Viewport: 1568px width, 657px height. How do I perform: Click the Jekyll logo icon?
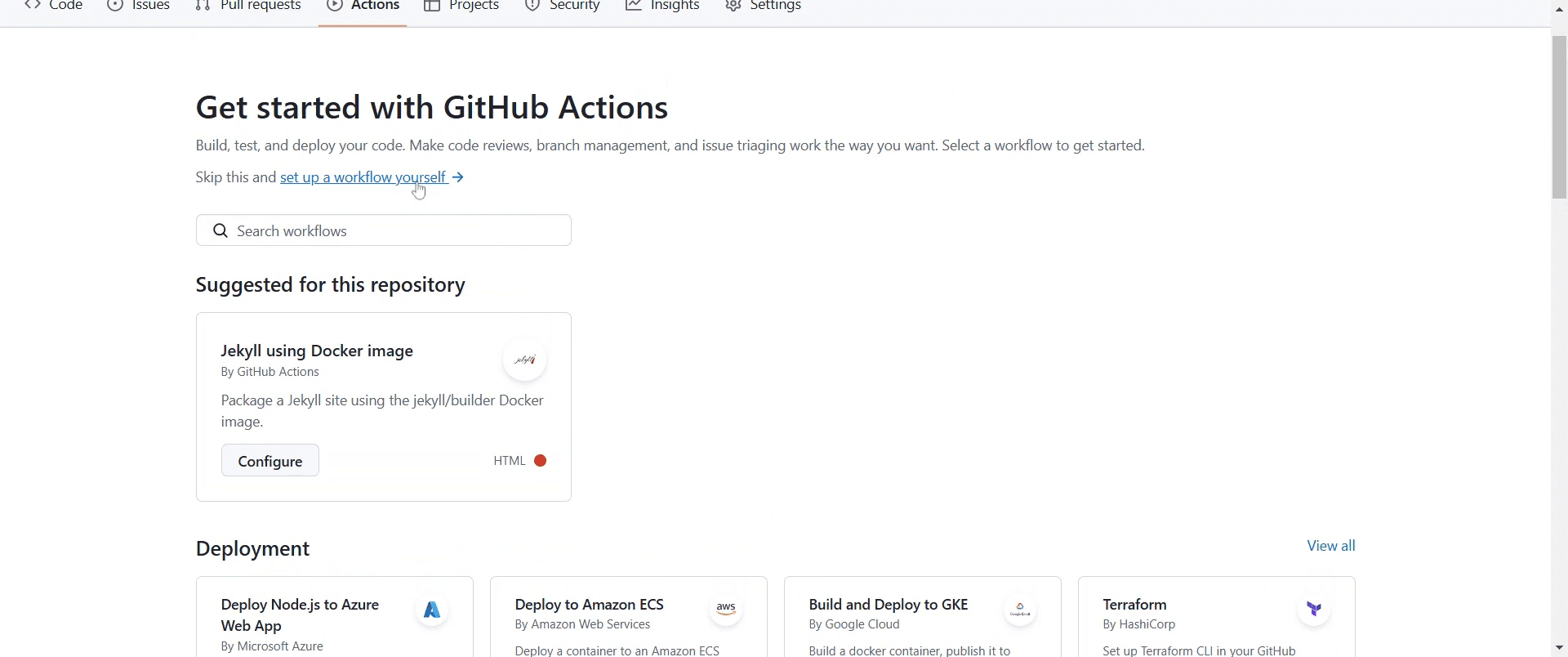coord(525,360)
